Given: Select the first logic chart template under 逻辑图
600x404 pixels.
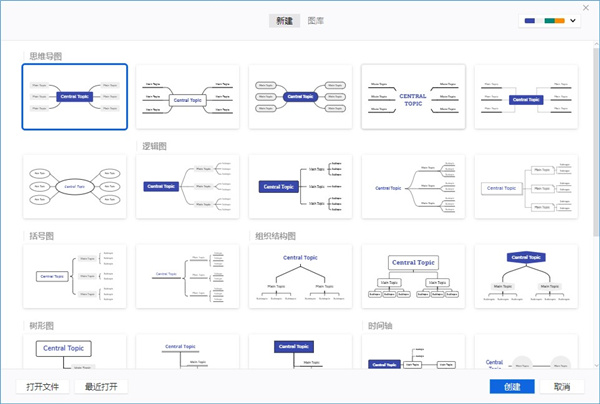Looking at the screenshot, I should tap(188, 187).
